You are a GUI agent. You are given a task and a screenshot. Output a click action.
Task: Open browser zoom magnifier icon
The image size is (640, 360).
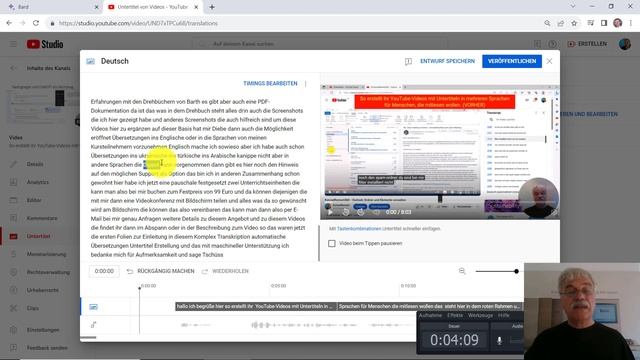[x=547, y=23]
